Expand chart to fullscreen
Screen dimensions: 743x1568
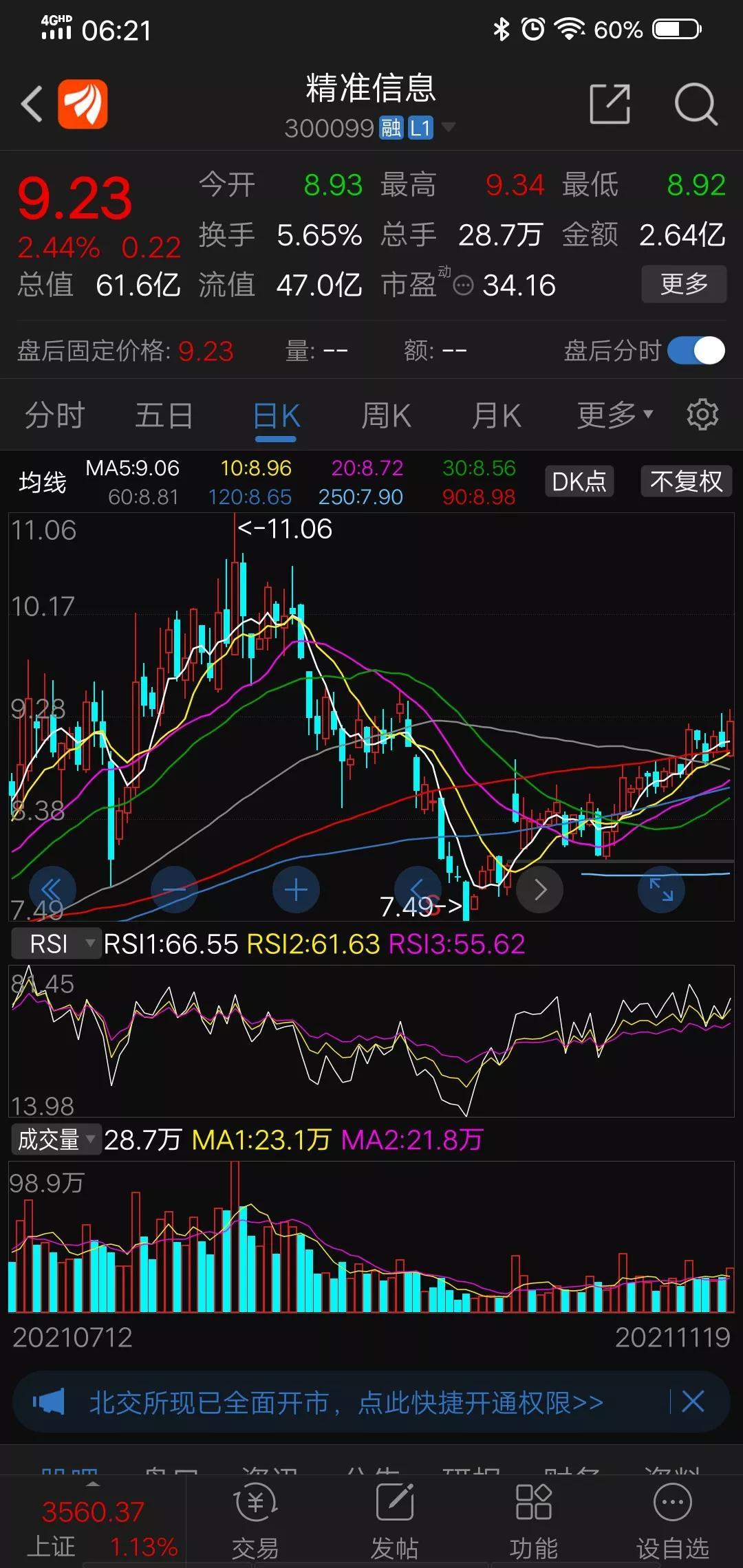pos(661,889)
